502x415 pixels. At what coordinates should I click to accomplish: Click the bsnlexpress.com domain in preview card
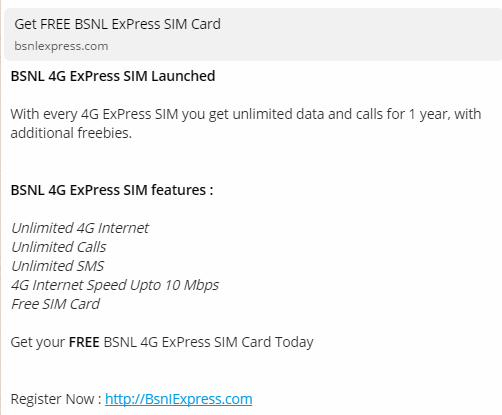point(61,46)
